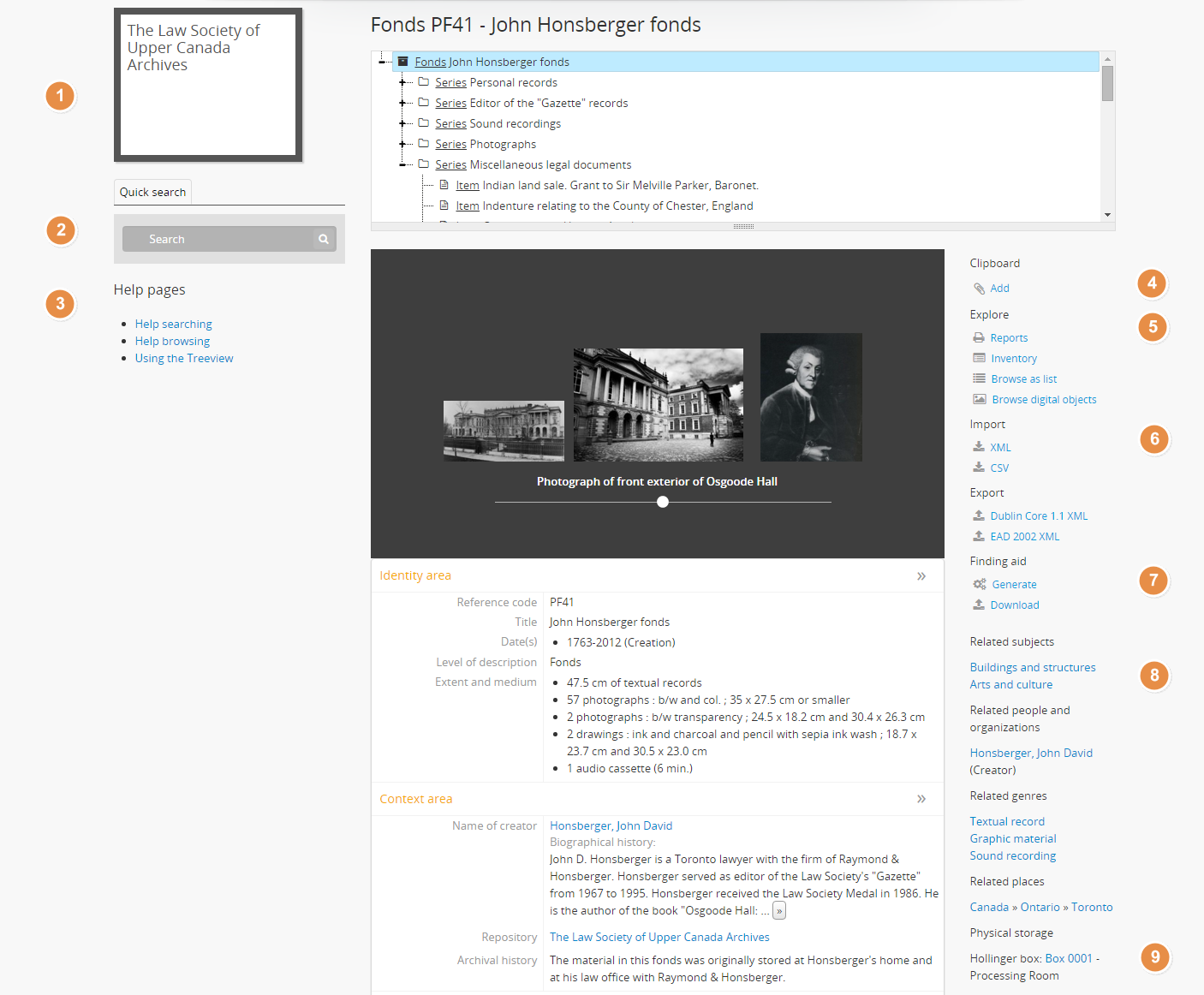Viewport: 1204px width, 995px height.
Task: Click the Inventory list icon
Action: pyautogui.click(x=979, y=359)
